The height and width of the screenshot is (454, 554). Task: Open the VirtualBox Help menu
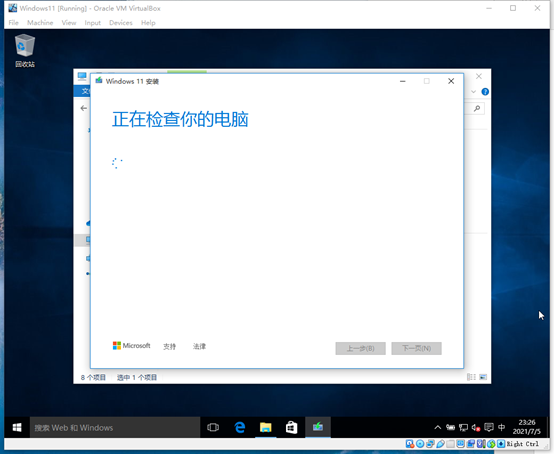(148, 23)
